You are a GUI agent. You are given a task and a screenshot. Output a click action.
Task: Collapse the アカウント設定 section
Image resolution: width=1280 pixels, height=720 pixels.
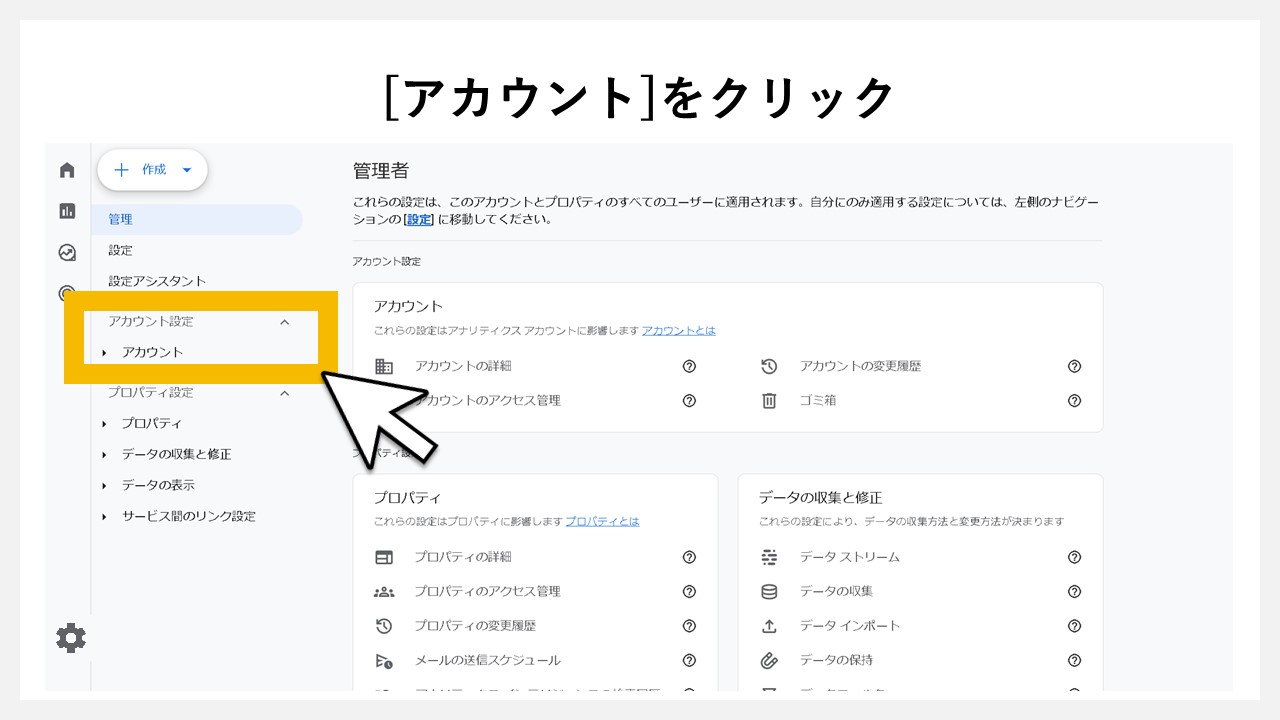[284, 322]
